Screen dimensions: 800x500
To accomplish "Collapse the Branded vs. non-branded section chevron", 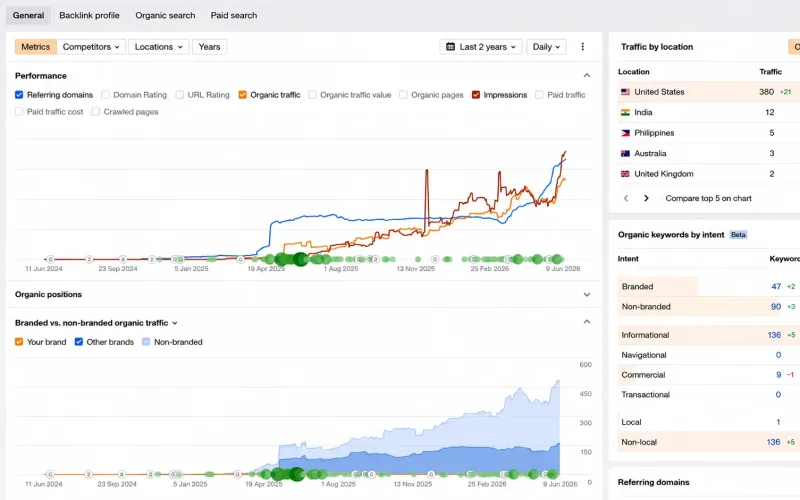I will tap(587, 321).
